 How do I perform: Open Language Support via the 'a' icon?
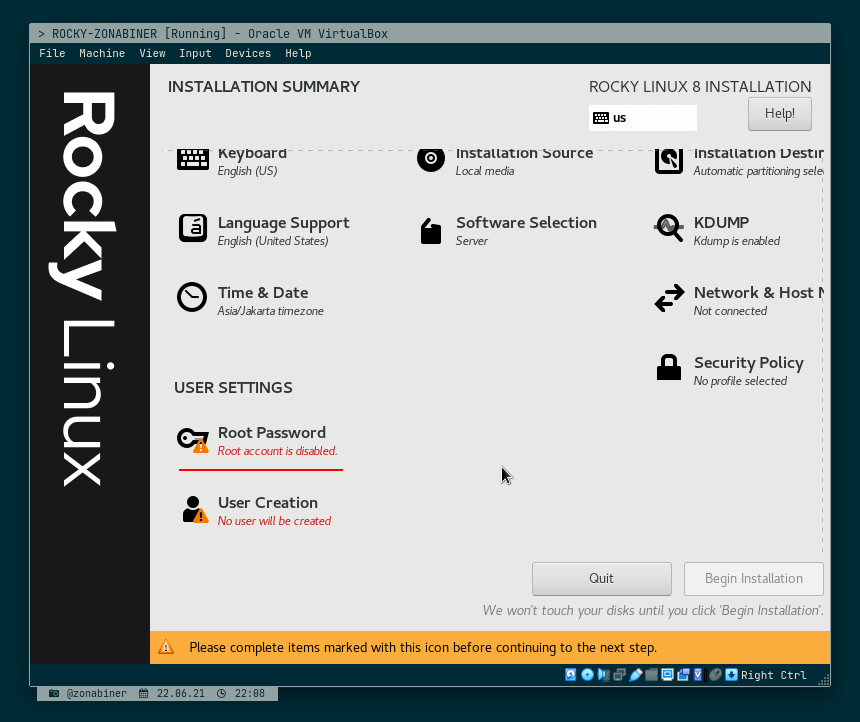pos(192,229)
